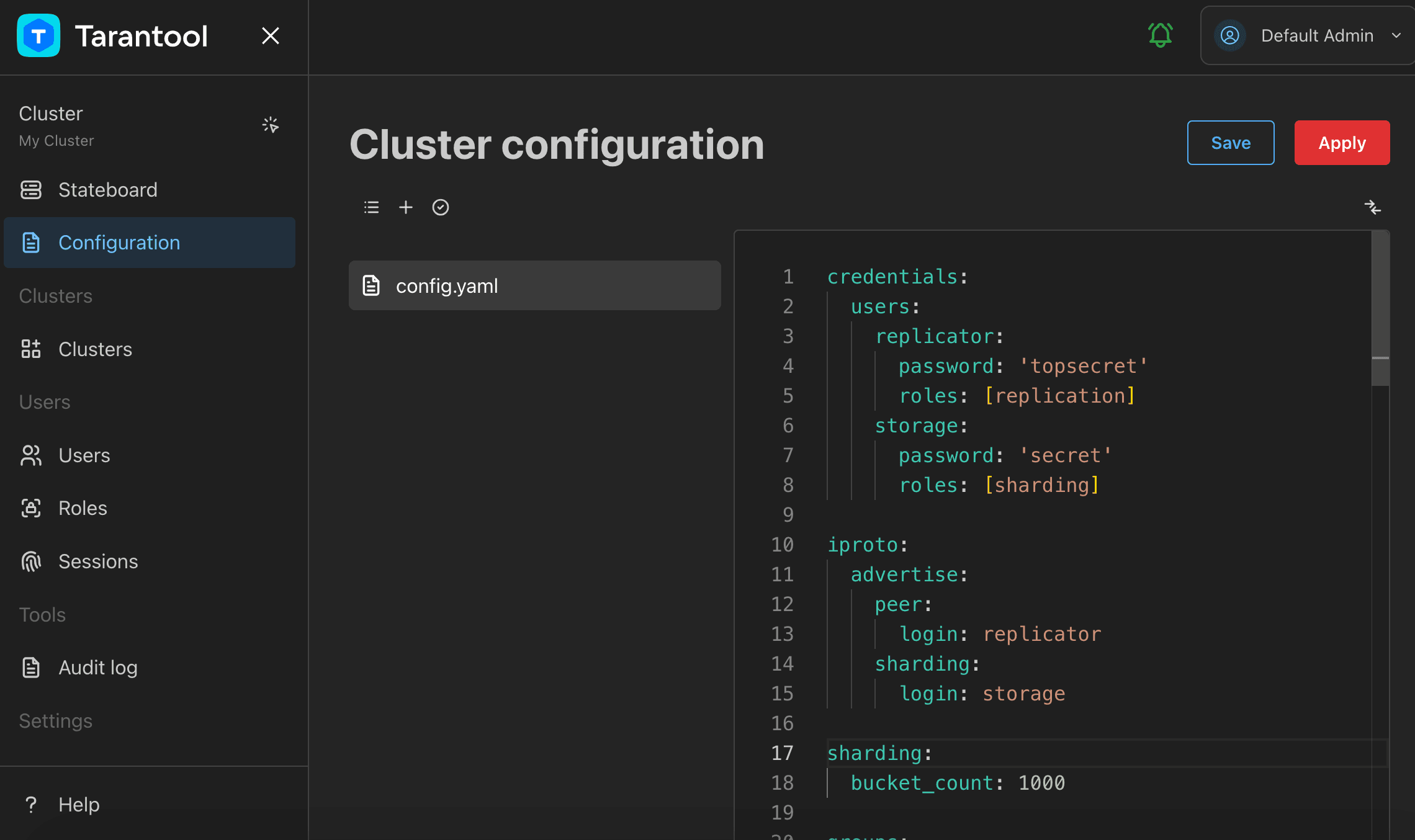1415x840 pixels.
Task: Click the editor vertical scrollbar thumb
Action: pos(1380,308)
